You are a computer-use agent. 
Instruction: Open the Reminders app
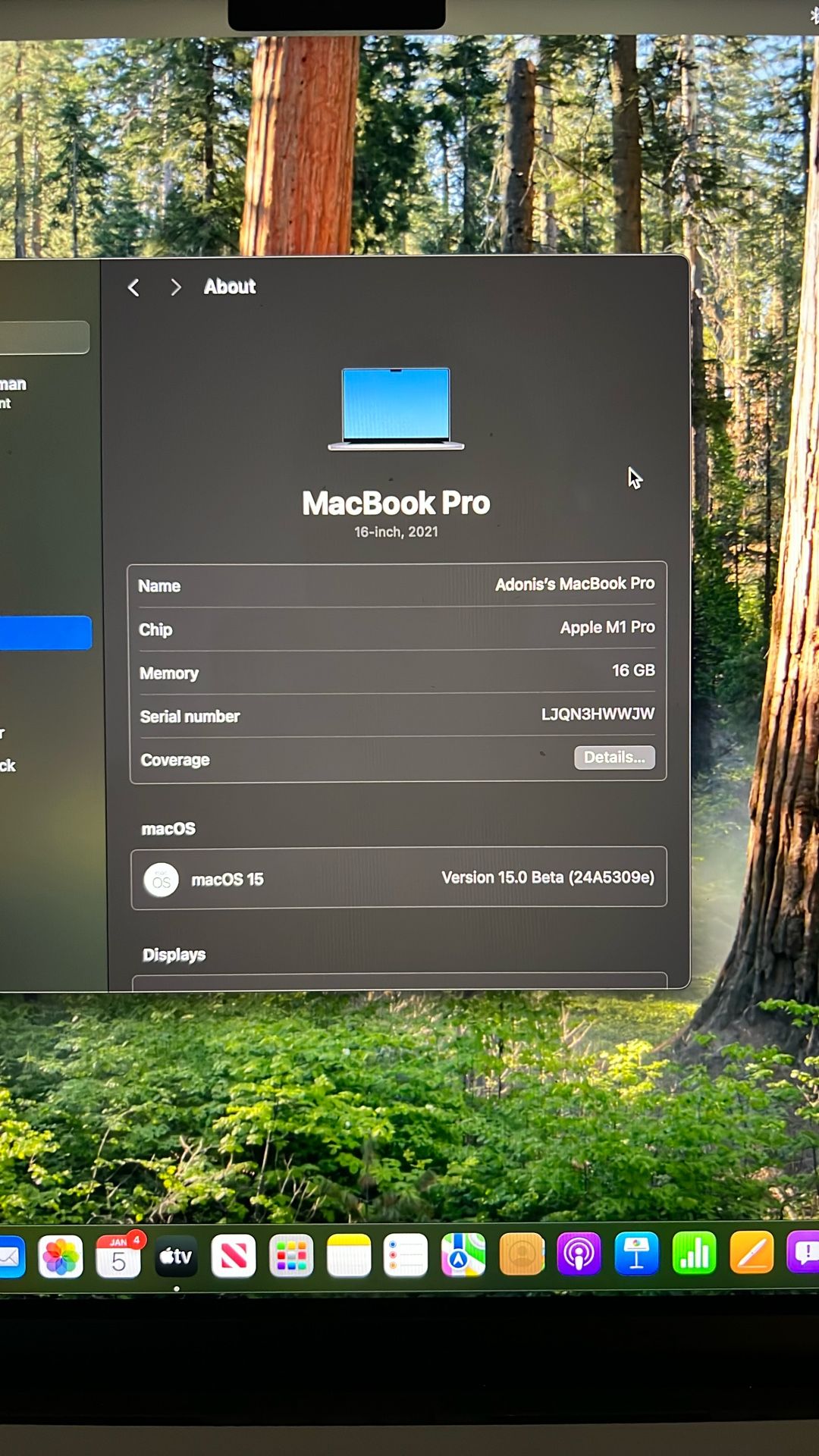pyautogui.click(x=406, y=1255)
